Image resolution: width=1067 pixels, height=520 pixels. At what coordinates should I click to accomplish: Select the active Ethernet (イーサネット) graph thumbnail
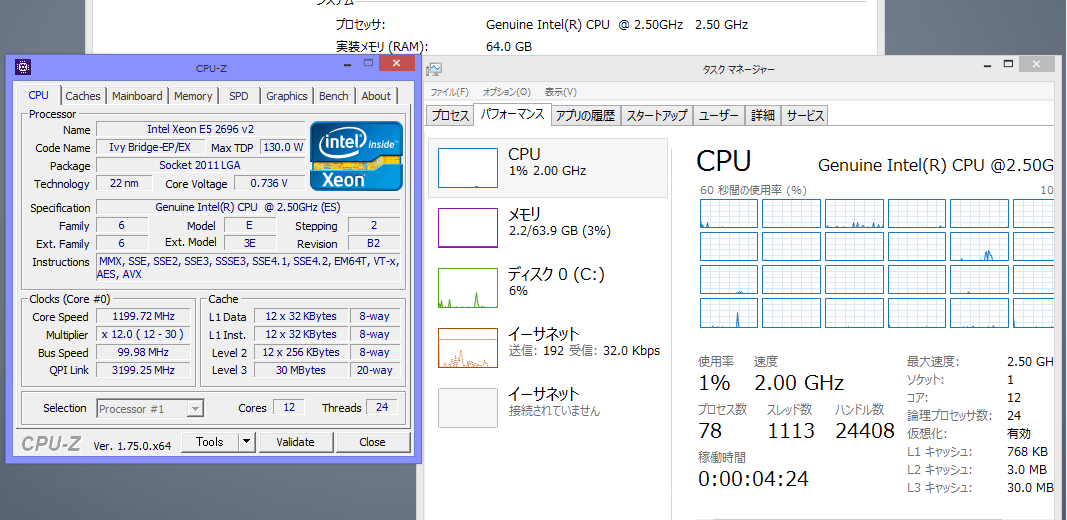click(467, 348)
